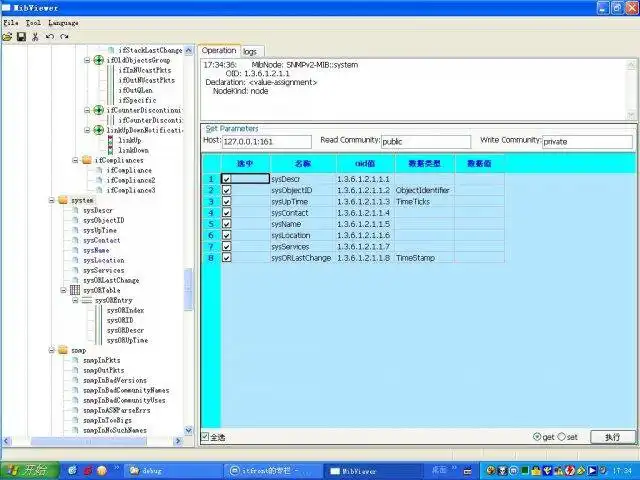Click the snmp folder icon in tree

pos(63,350)
